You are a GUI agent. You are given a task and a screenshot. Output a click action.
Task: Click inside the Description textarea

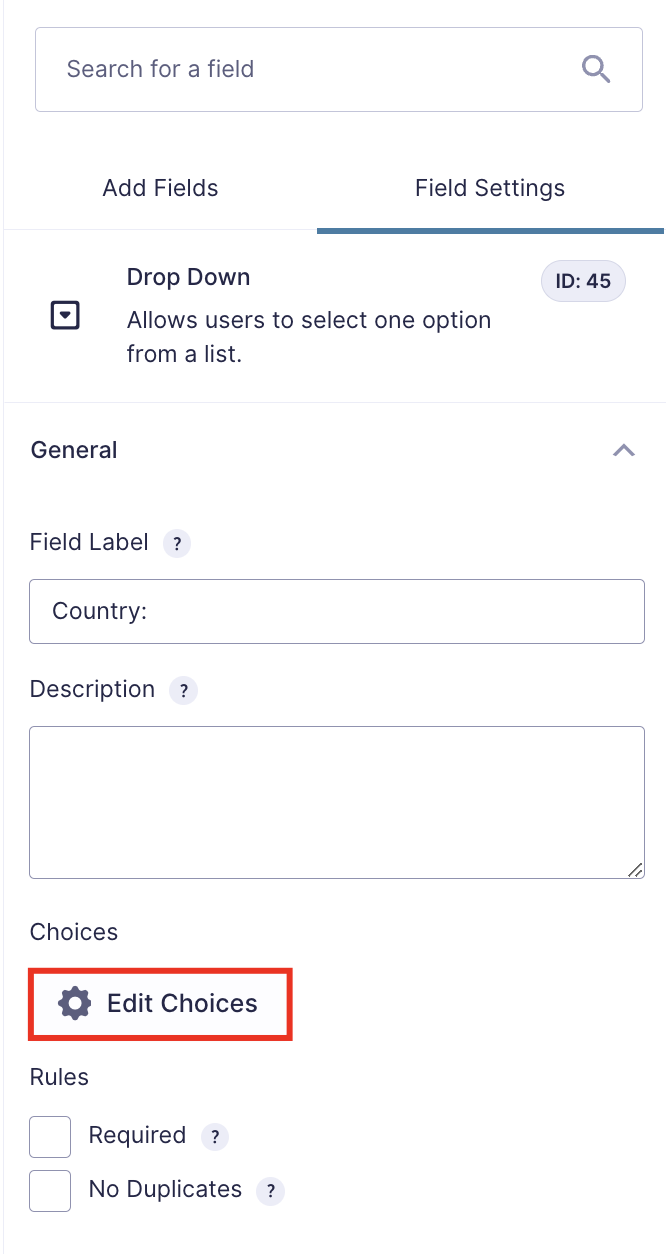(x=337, y=802)
